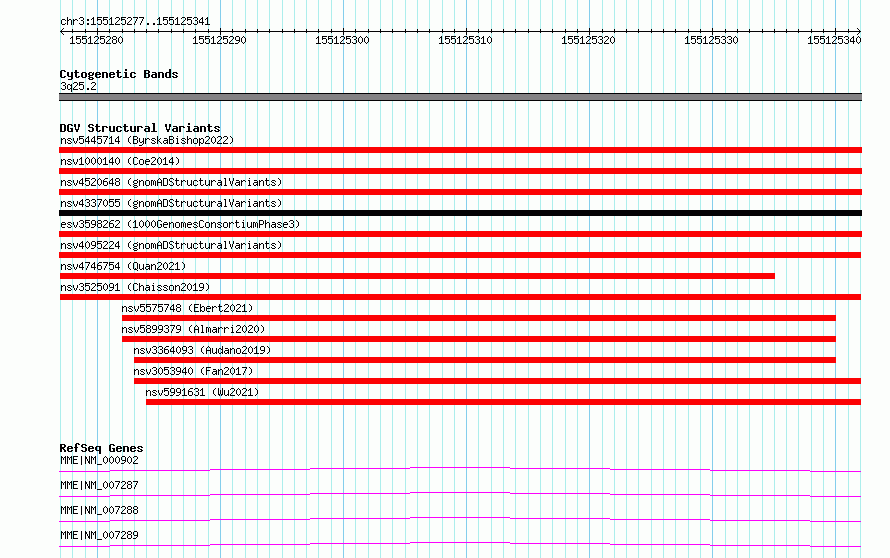Click ruler tick label 155125290
The width and height of the screenshot is (890, 558).
[x=219, y=40]
